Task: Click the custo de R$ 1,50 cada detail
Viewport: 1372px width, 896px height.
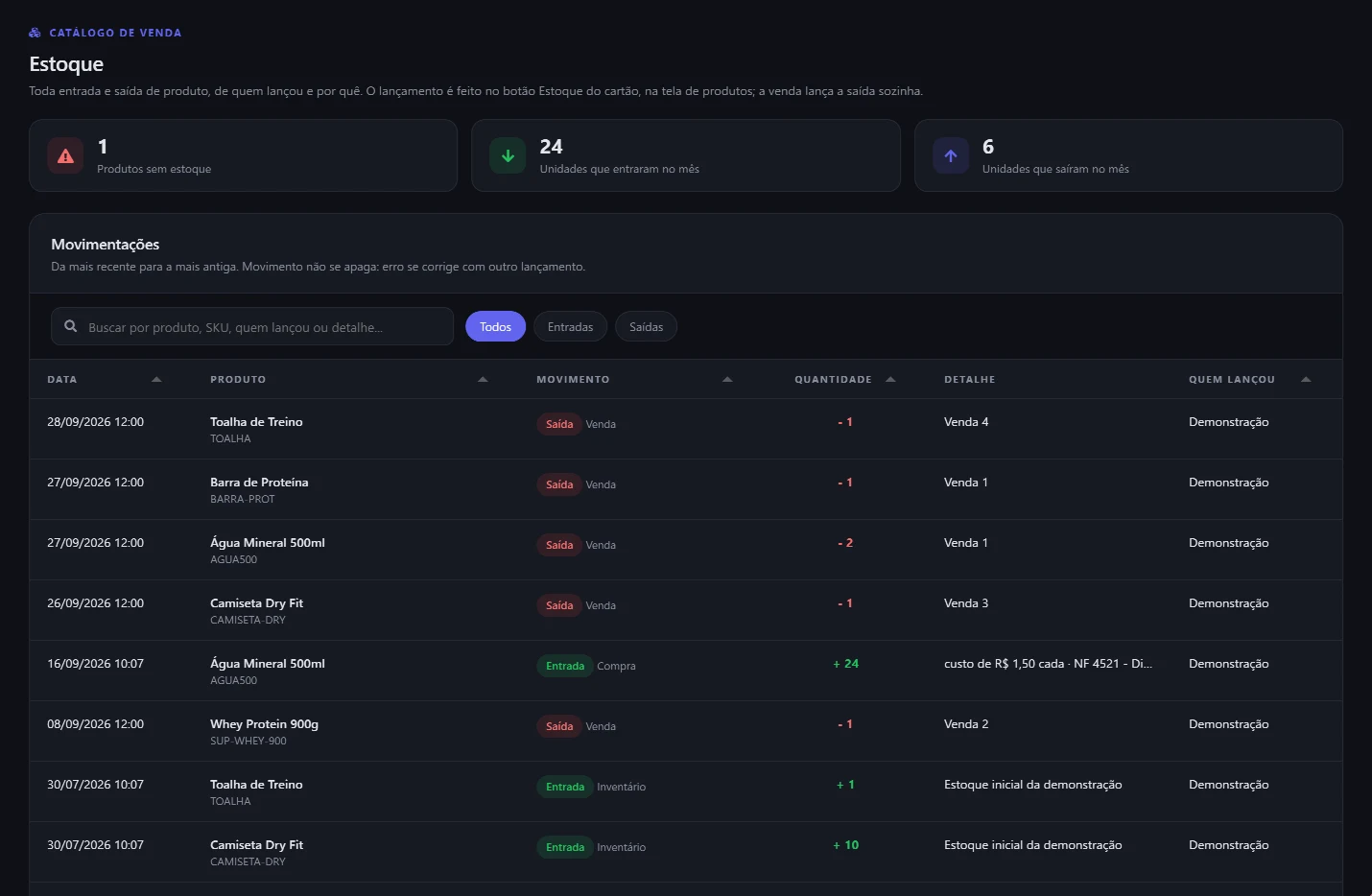Action: coord(1048,664)
